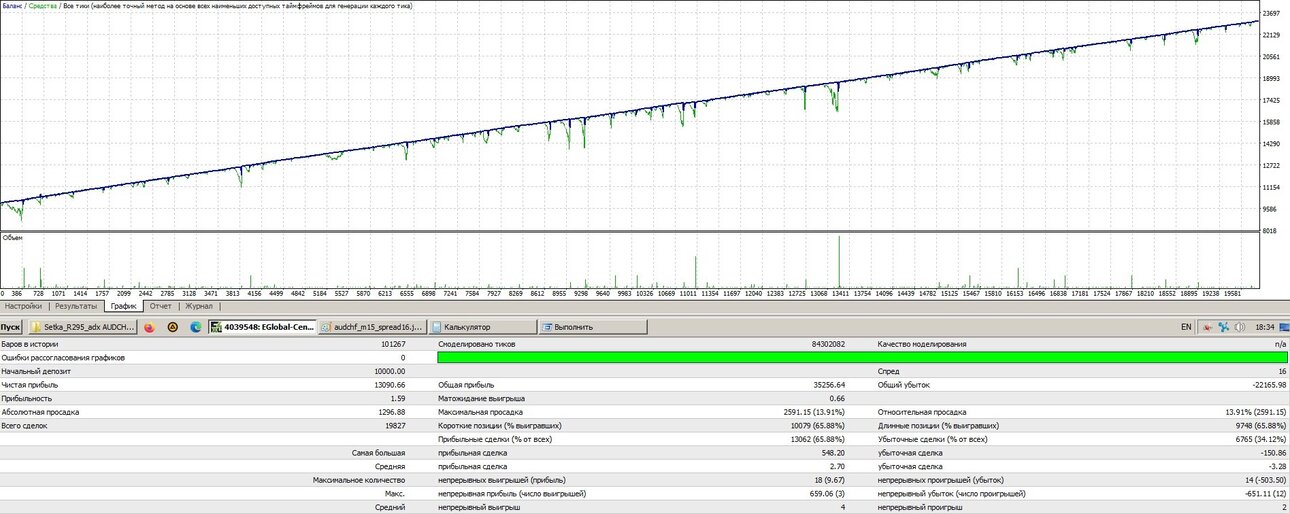
Task: Select the Общая прибыль value 35256.64
Action: pyautogui.click(x=826, y=384)
